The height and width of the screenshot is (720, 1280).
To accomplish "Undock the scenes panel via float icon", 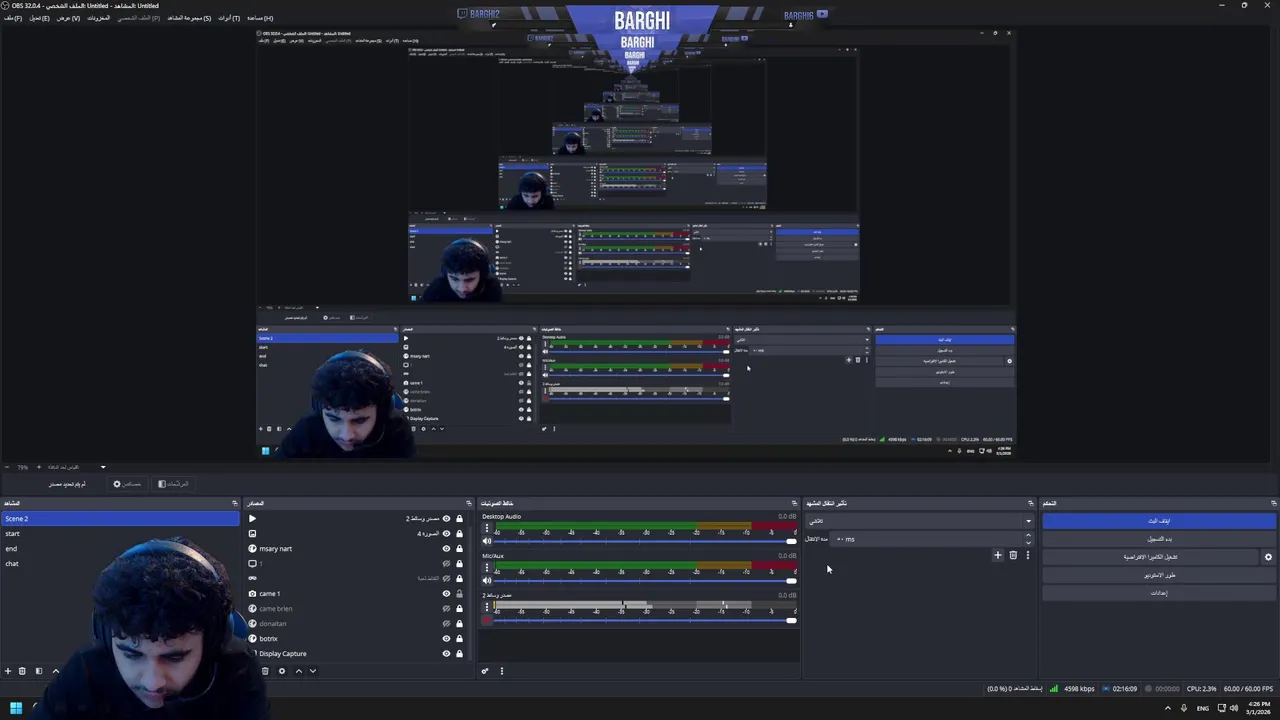I will click(x=235, y=503).
